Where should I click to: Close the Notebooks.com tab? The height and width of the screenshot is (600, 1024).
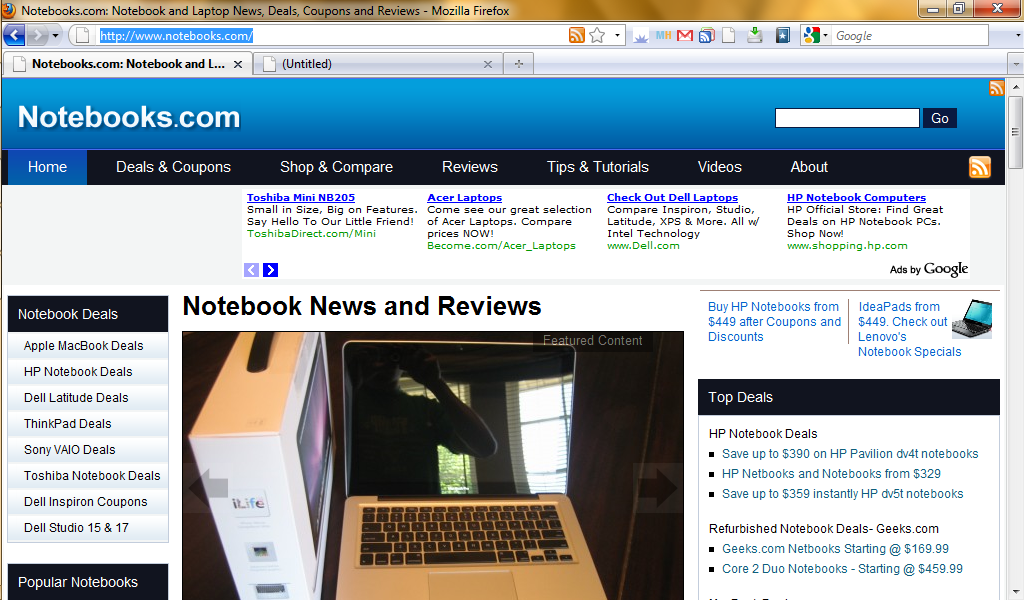click(x=238, y=64)
